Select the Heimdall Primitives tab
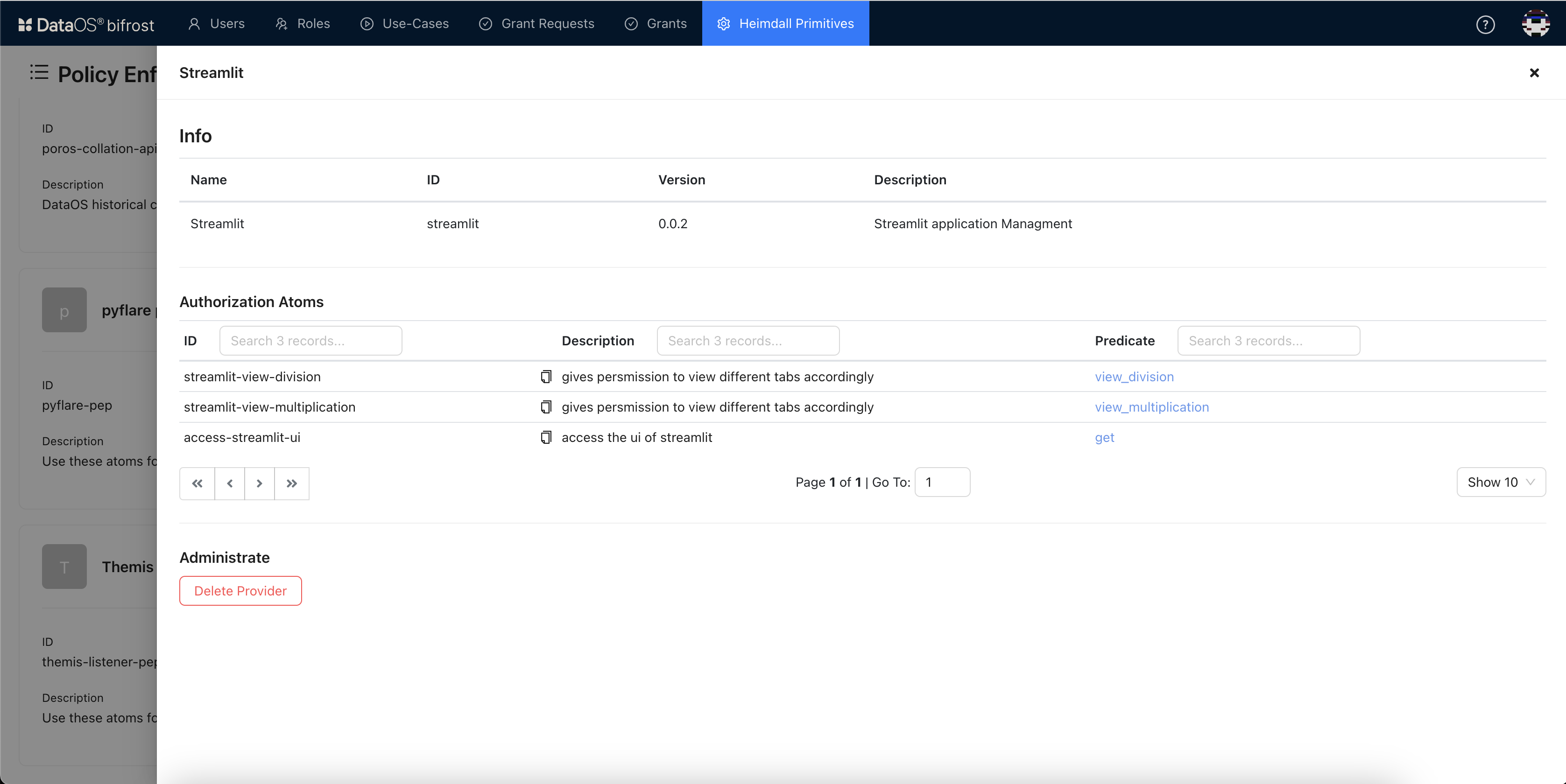This screenshot has width=1566, height=784. pos(785,23)
